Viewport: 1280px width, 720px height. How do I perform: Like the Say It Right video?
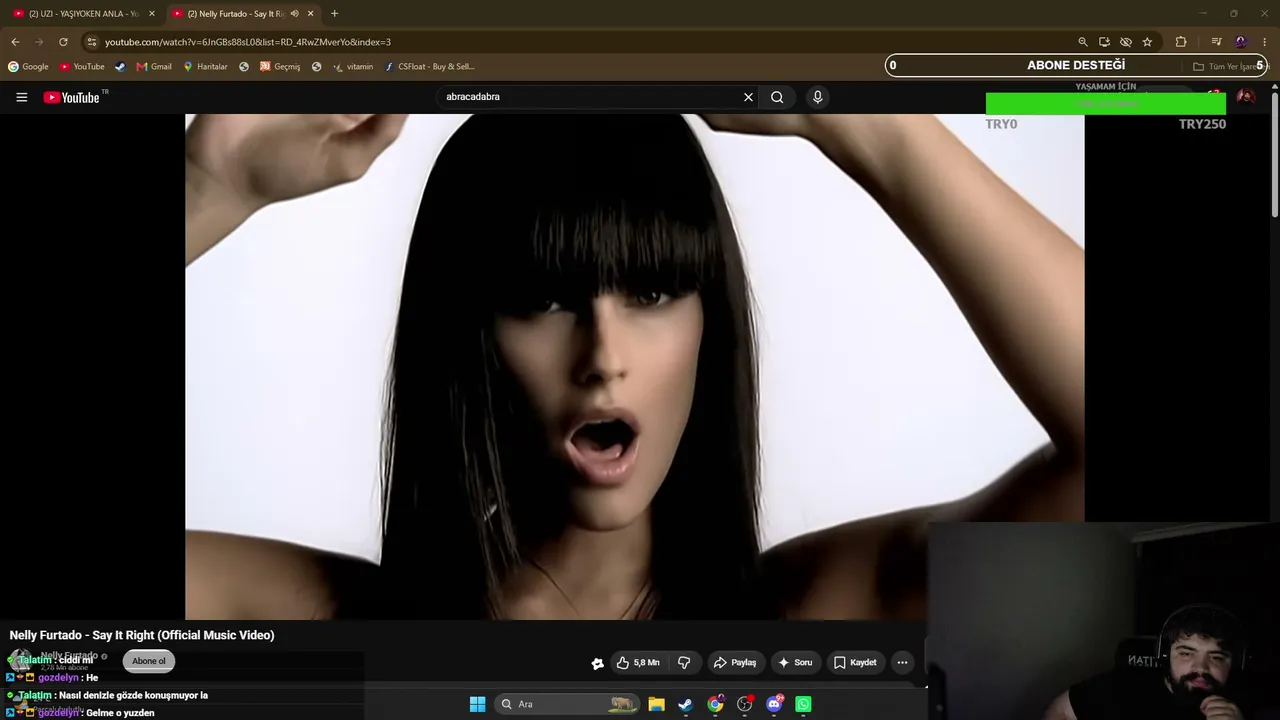click(x=637, y=662)
